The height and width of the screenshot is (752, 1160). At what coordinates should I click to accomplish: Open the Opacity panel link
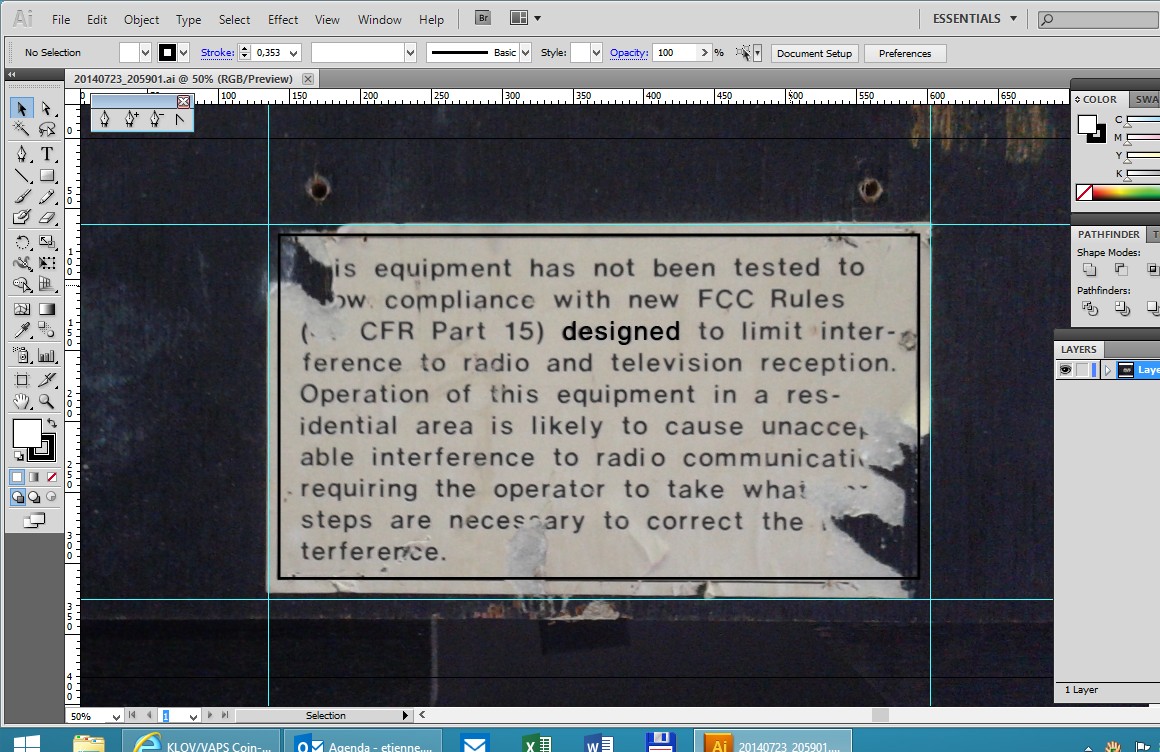point(629,53)
